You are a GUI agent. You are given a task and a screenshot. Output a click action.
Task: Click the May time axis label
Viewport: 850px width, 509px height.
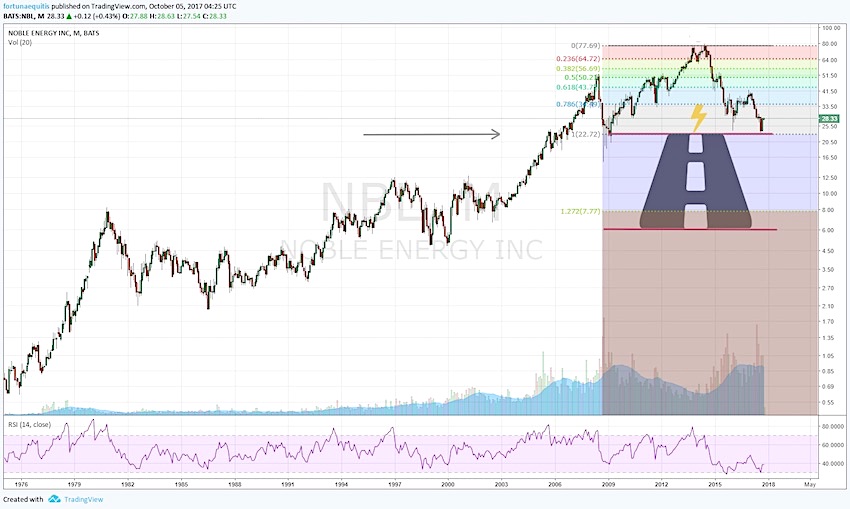click(810, 484)
